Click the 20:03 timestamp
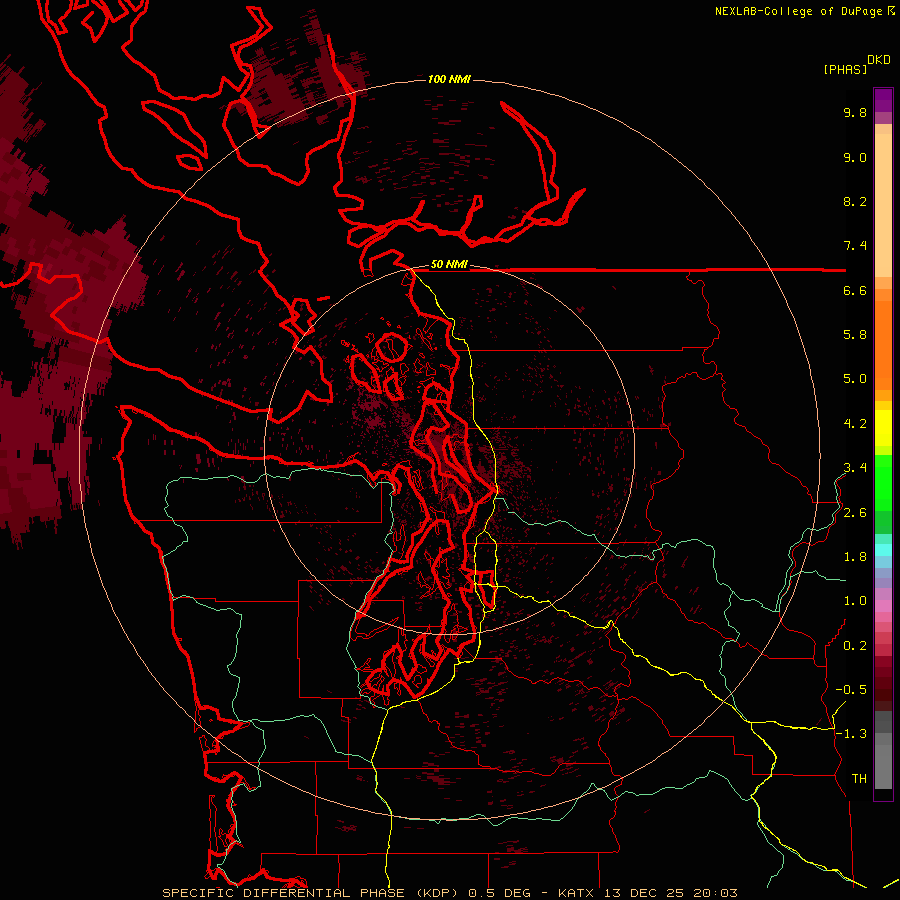 pyautogui.click(x=715, y=893)
